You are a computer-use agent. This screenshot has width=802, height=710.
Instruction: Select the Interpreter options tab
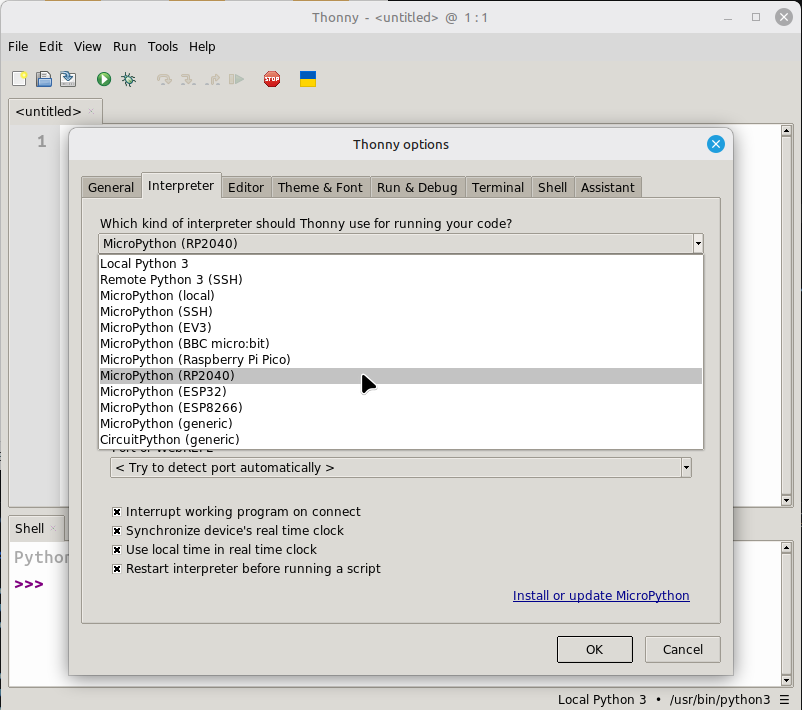[x=181, y=185]
